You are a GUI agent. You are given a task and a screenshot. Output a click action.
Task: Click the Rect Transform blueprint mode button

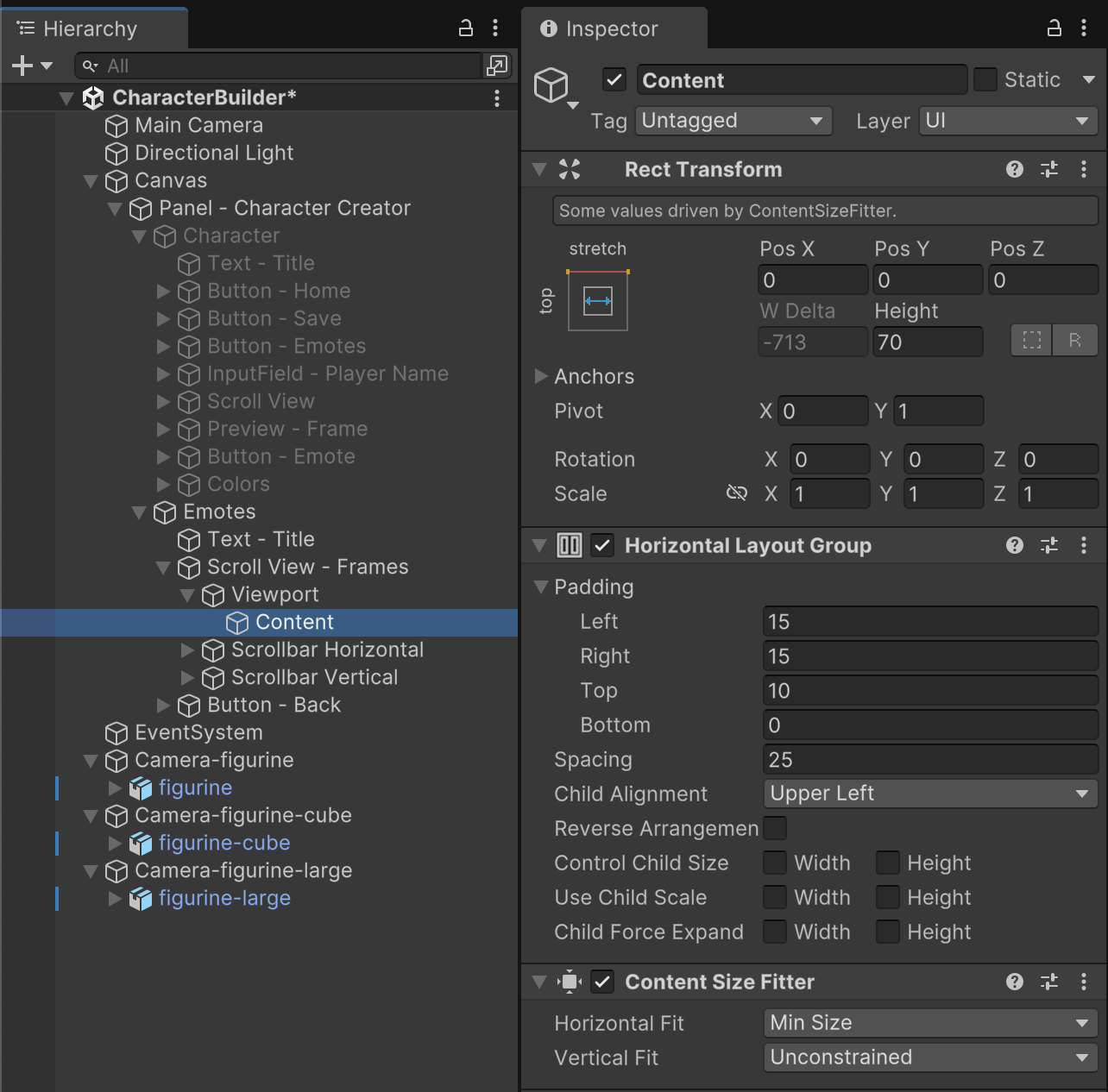pos(1032,341)
